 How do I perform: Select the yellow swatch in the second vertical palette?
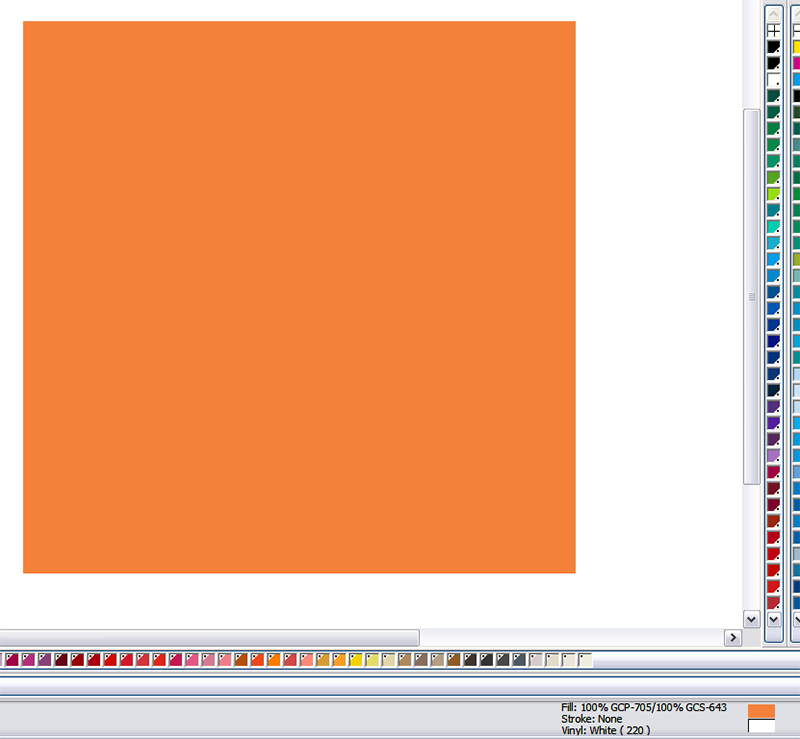coord(796,47)
